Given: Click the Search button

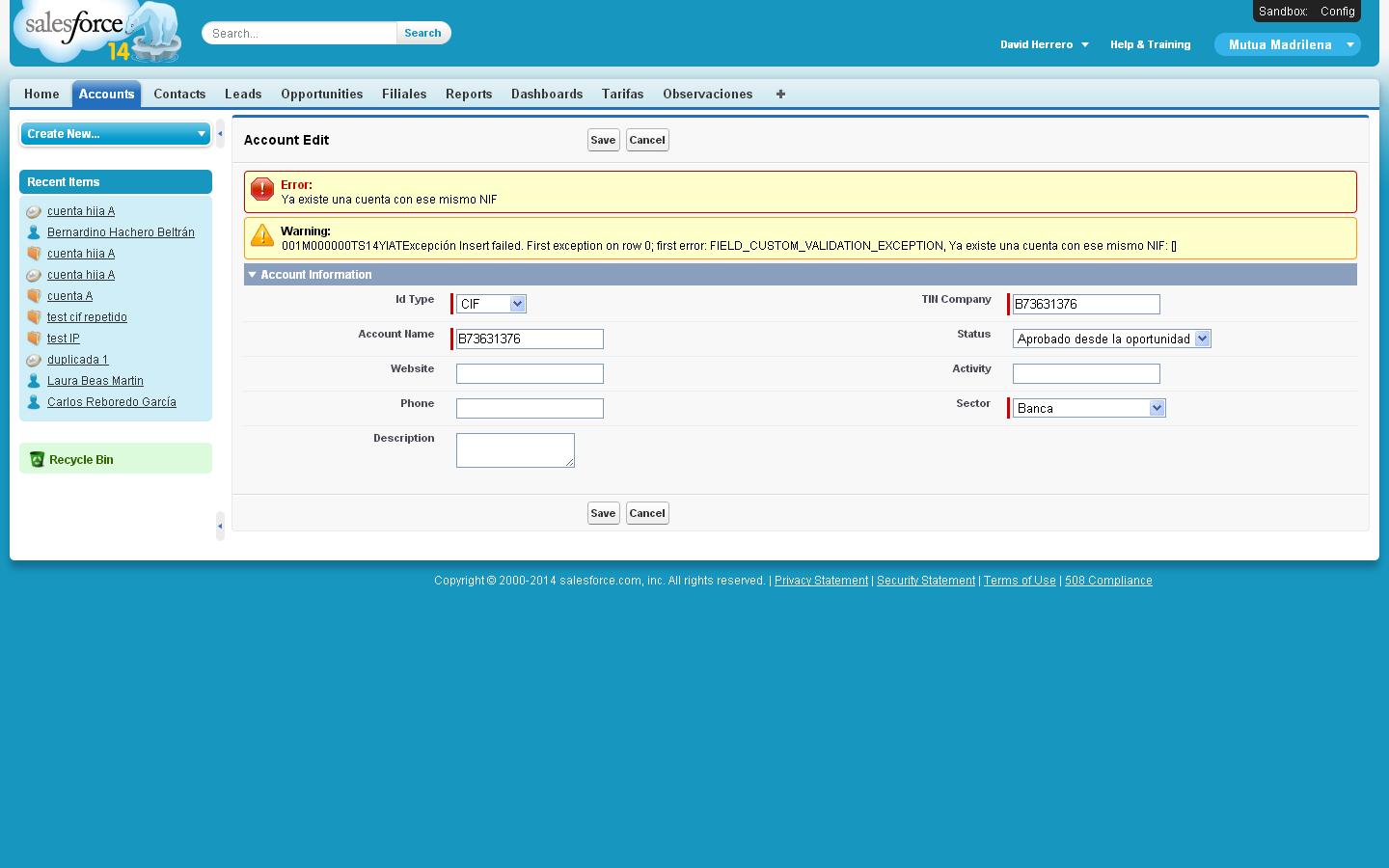Looking at the screenshot, I should click(x=422, y=33).
